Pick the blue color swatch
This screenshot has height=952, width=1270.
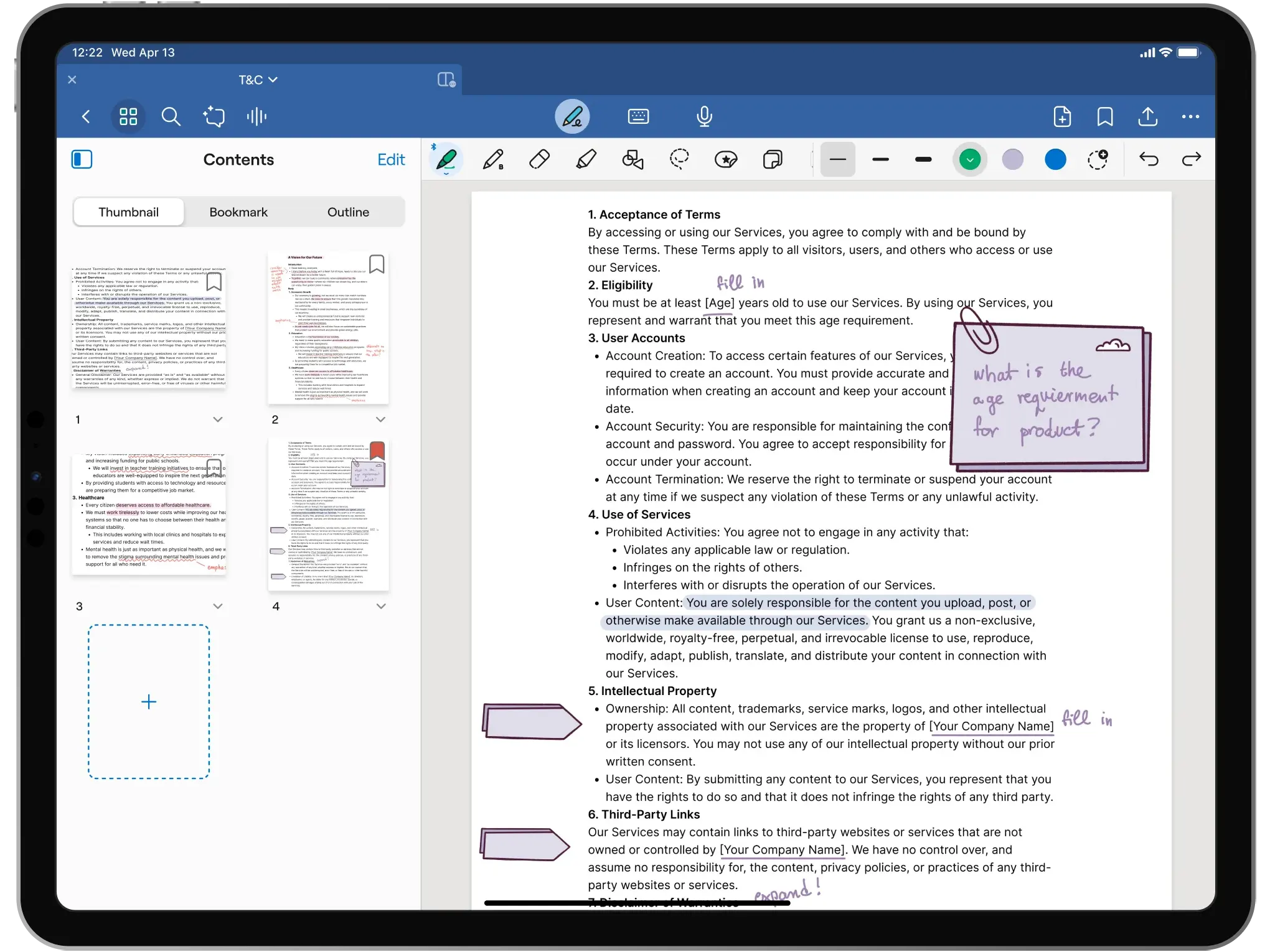pyautogui.click(x=1056, y=160)
